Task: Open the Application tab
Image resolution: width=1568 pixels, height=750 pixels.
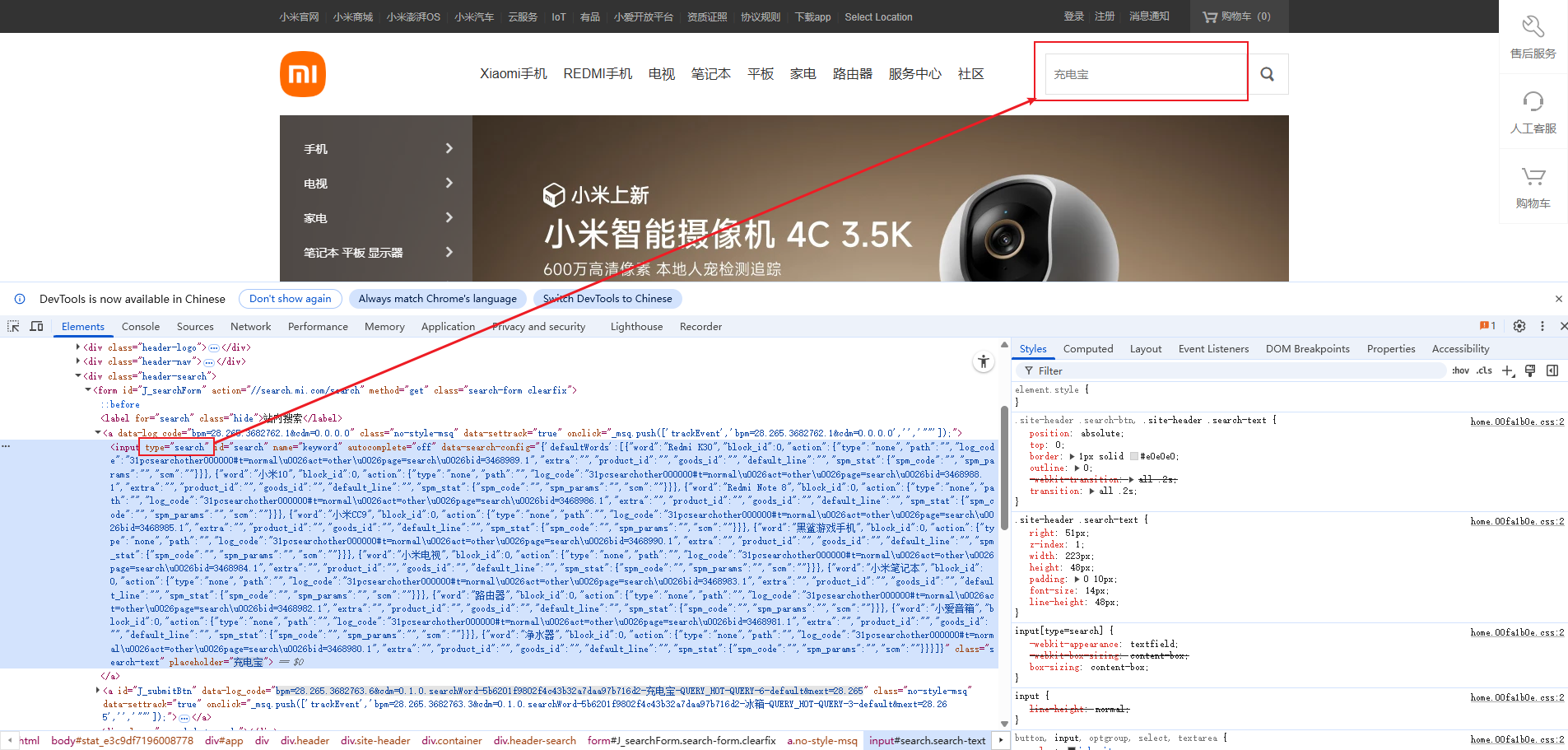Action: pos(448,327)
